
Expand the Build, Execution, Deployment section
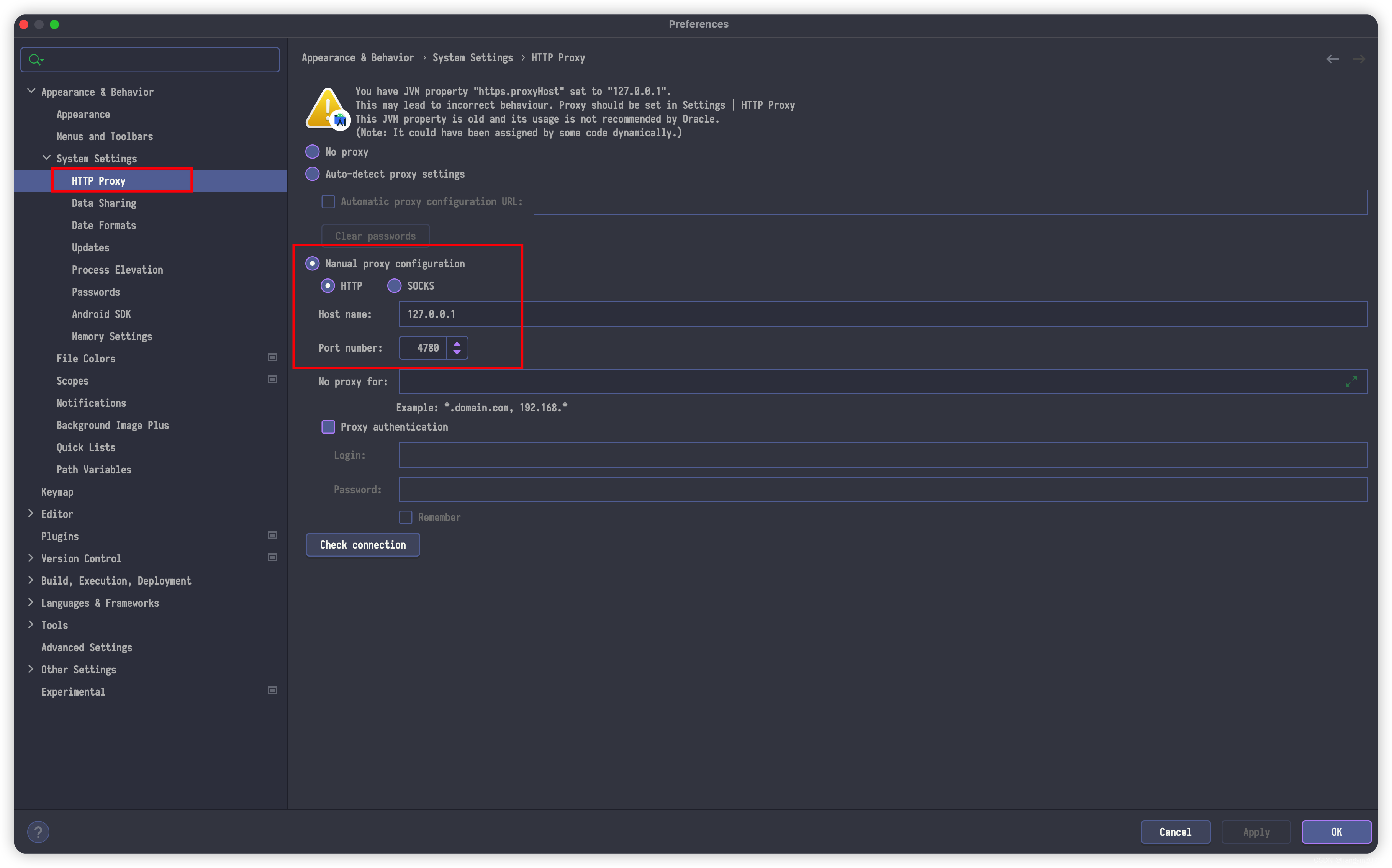tap(31, 580)
